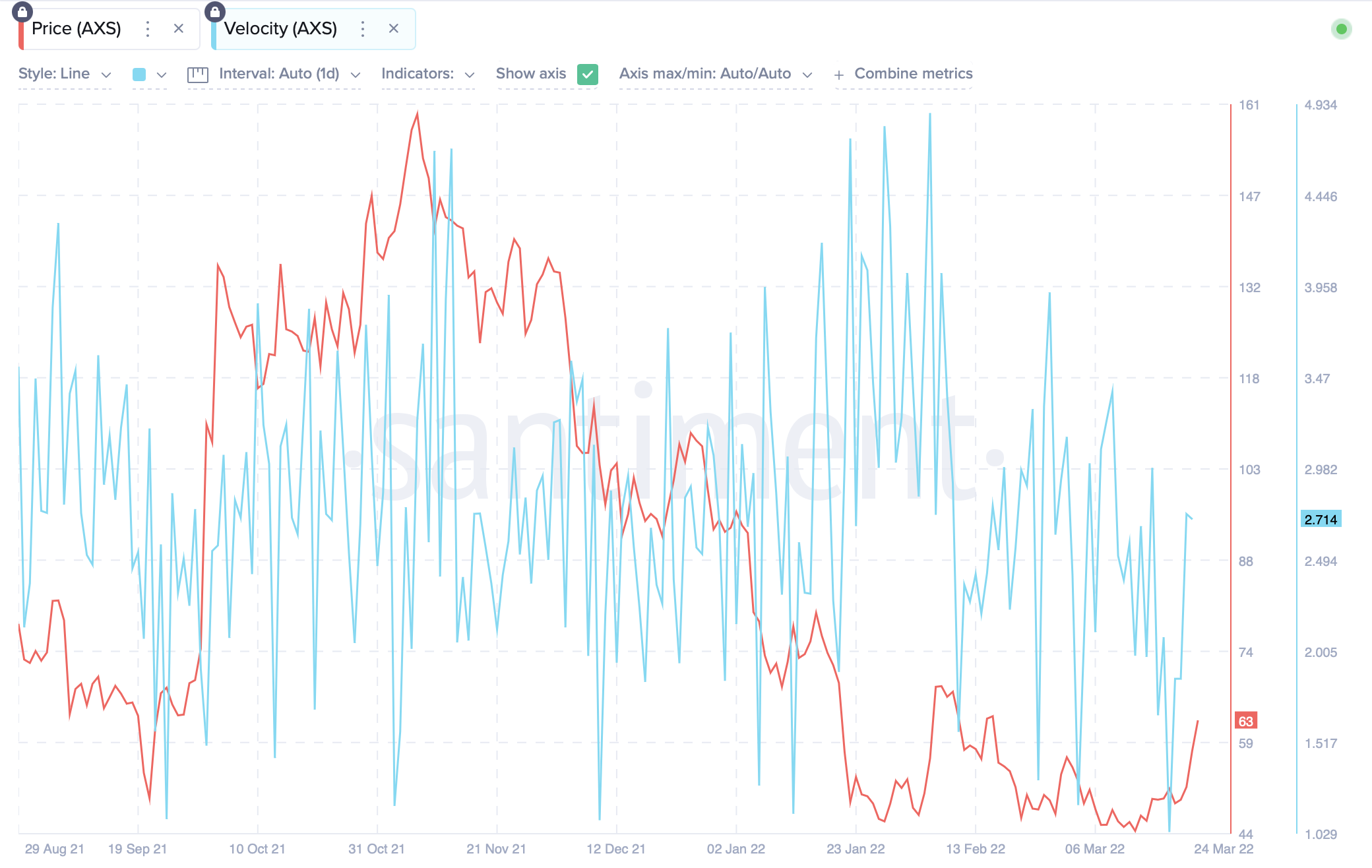The width and height of the screenshot is (1372, 868).
Task: Open three-dot menu for Velocity (AXS)
Action: (363, 28)
